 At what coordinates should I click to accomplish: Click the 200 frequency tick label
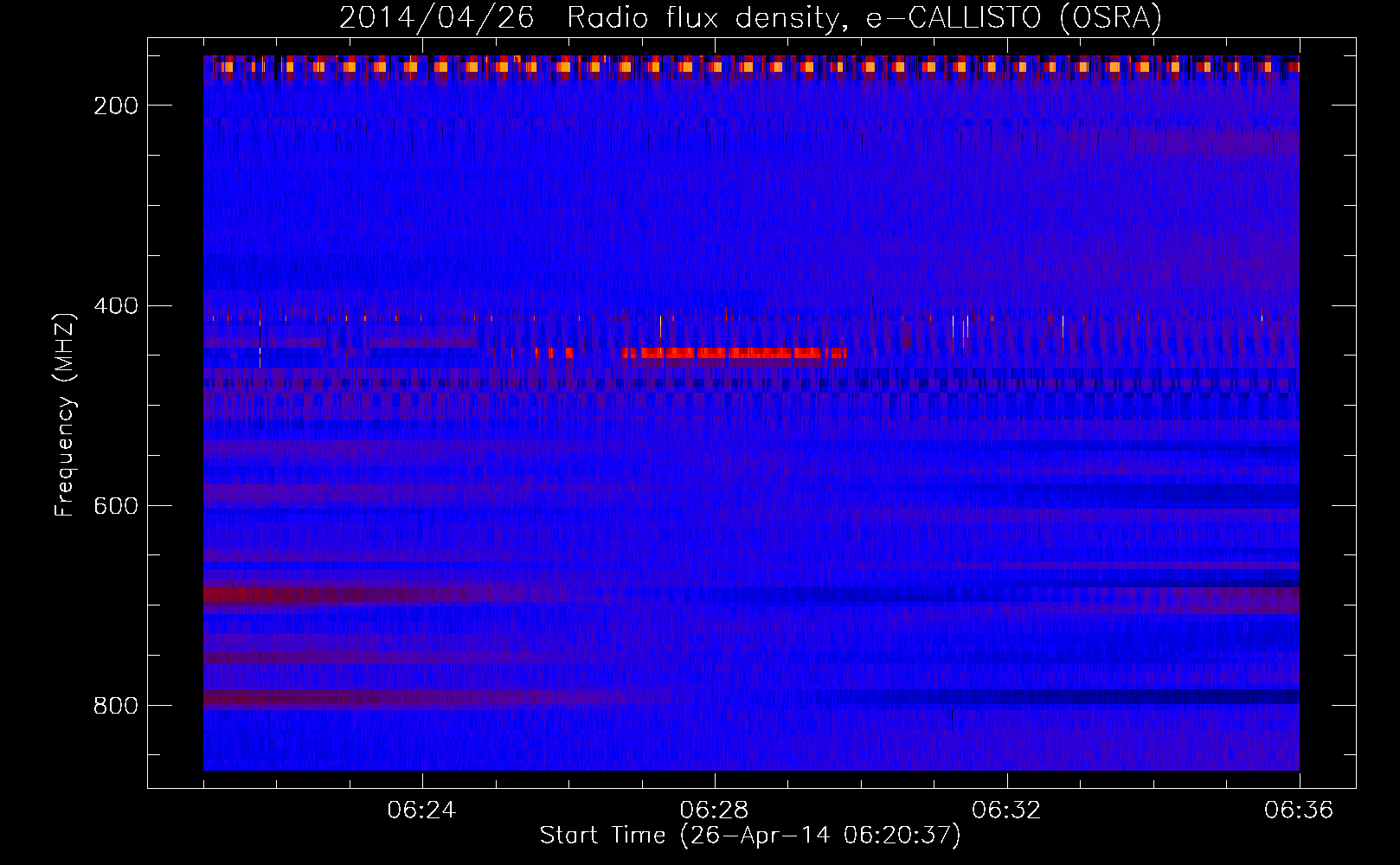(x=116, y=106)
